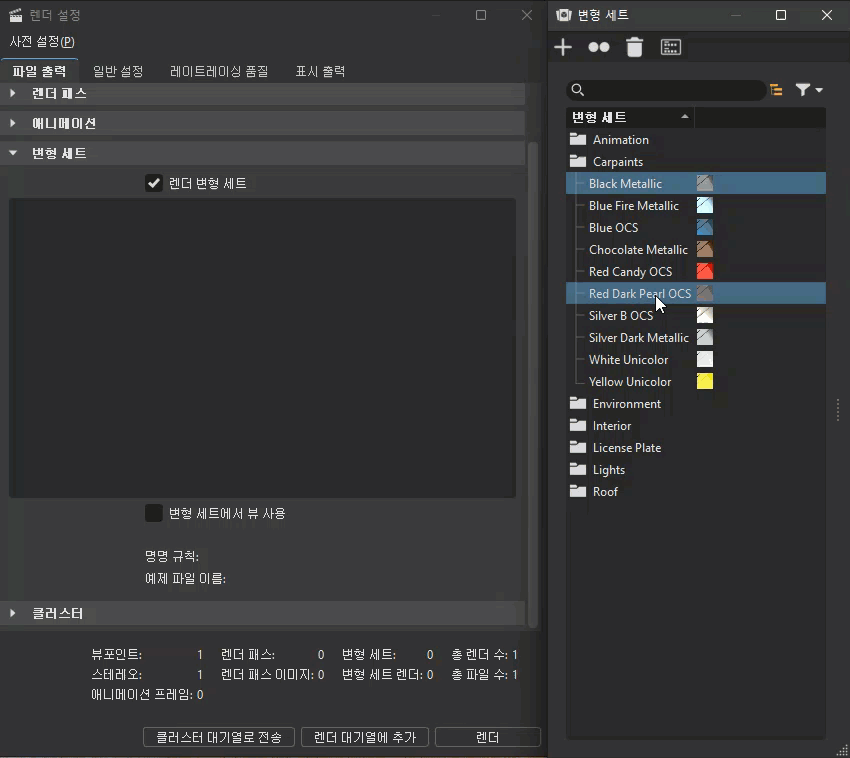850x758 pixels.
Task: Click the White Unicolor preview thumbnail
Action: tap(705, 359)
